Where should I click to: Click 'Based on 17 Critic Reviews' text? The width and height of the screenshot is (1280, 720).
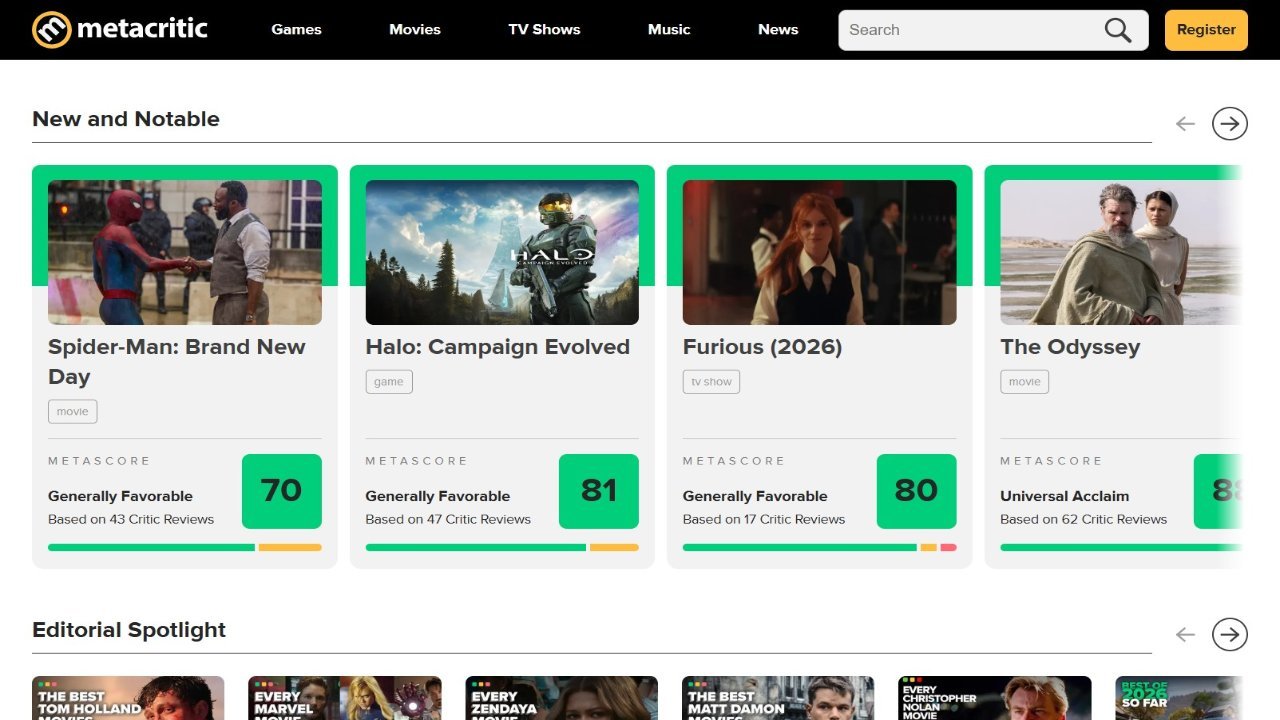[764, 519]
